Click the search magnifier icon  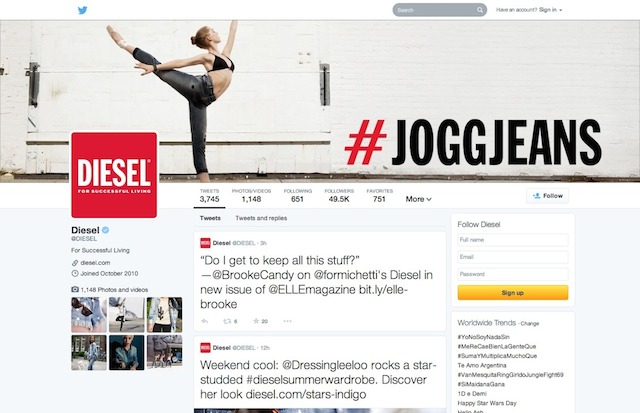(480, 10)
